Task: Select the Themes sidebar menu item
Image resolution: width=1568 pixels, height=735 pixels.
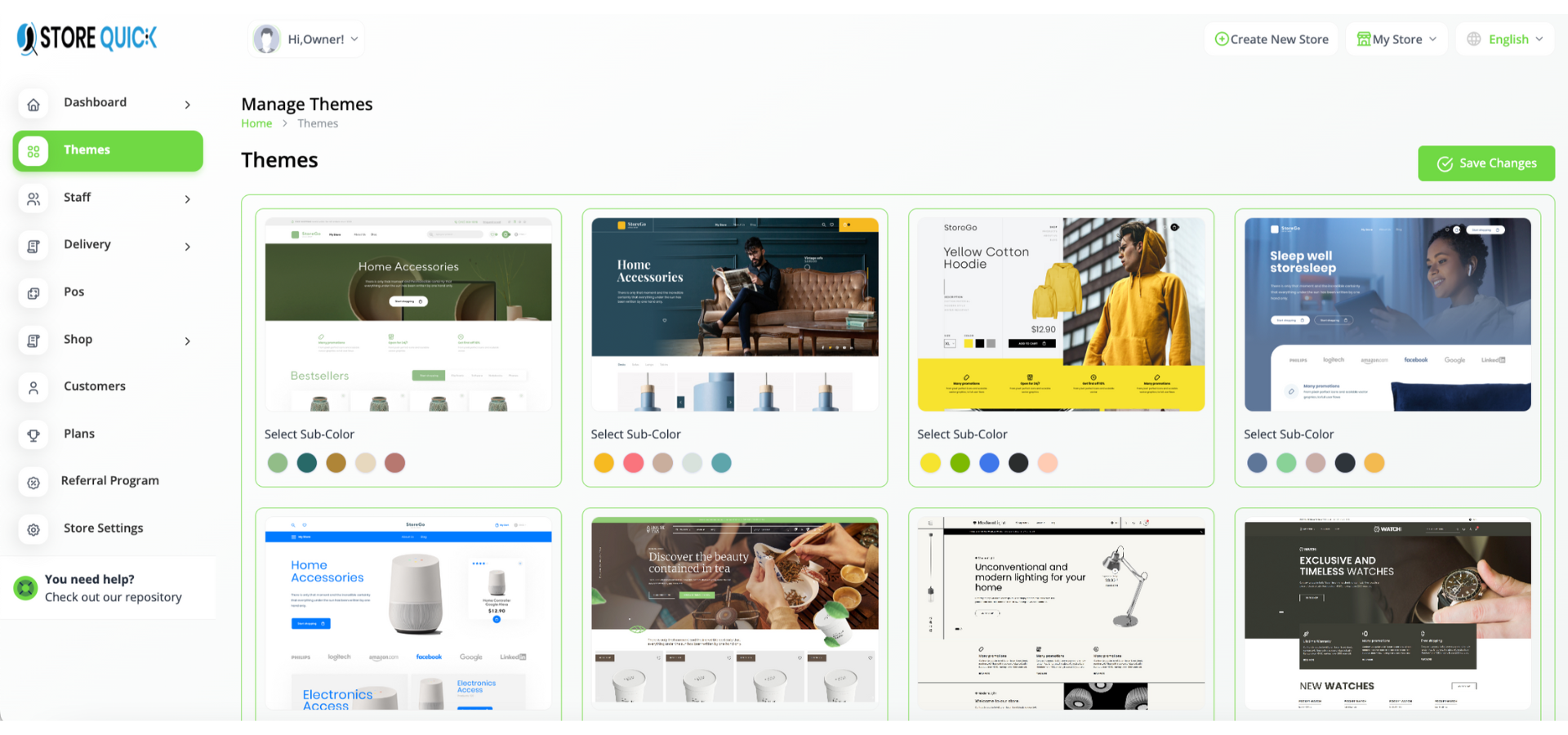Action: [x=108, y=151]
